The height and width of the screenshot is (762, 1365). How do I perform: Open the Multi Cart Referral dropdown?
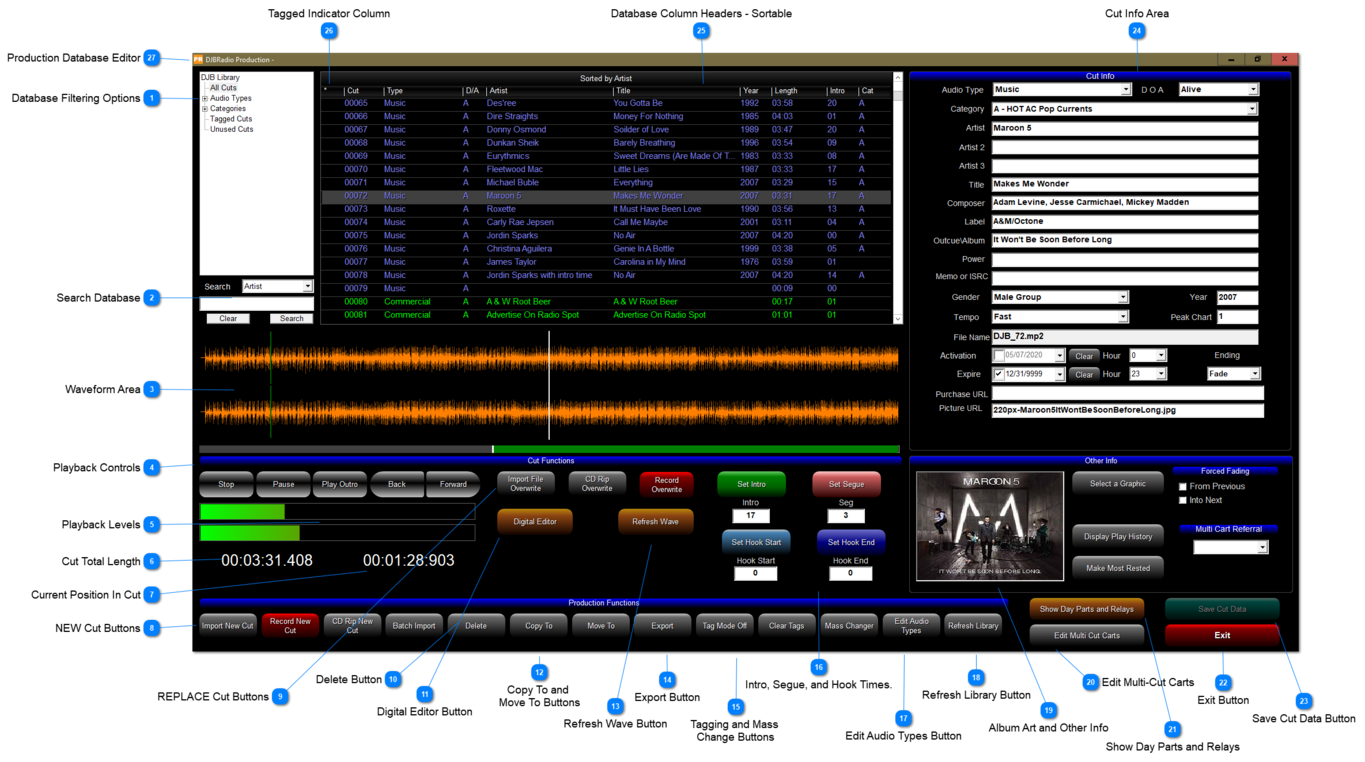[1263, 548]
